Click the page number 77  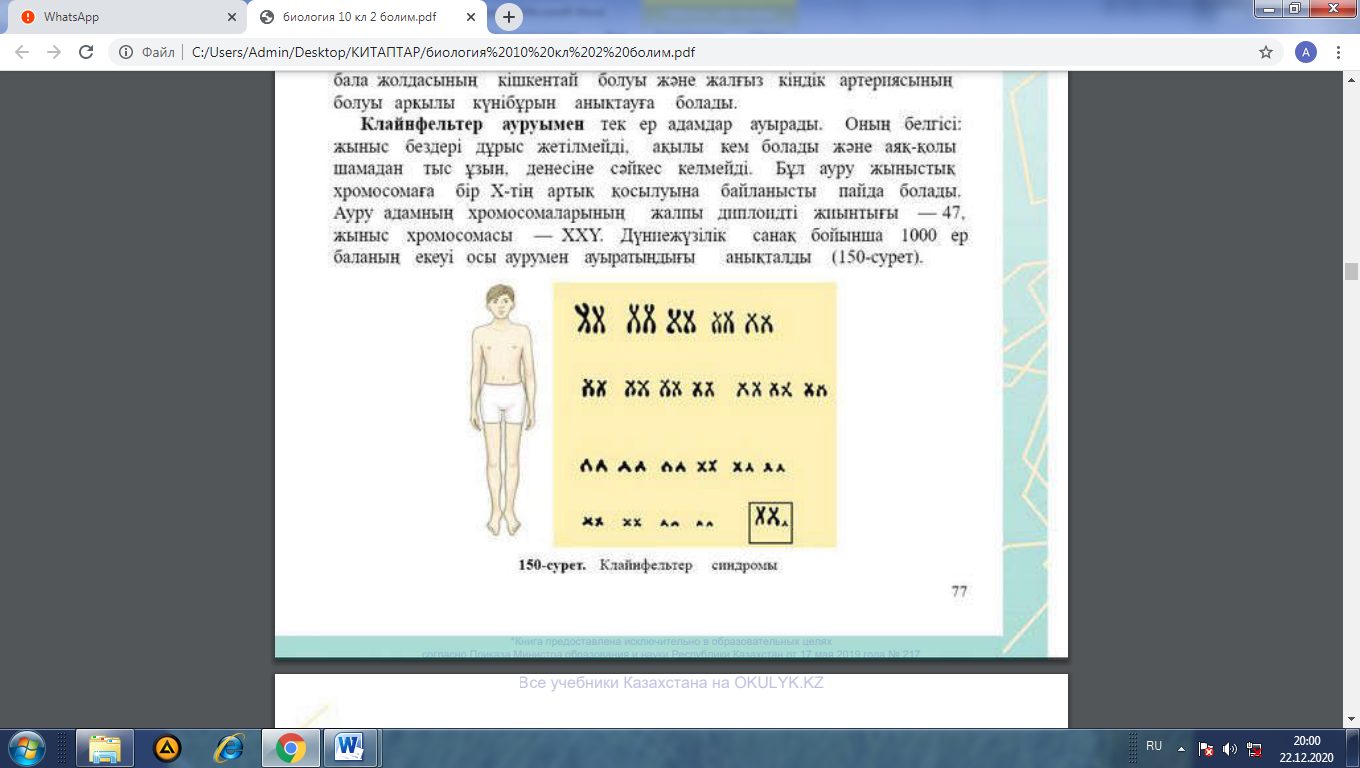tap(959, 591)
